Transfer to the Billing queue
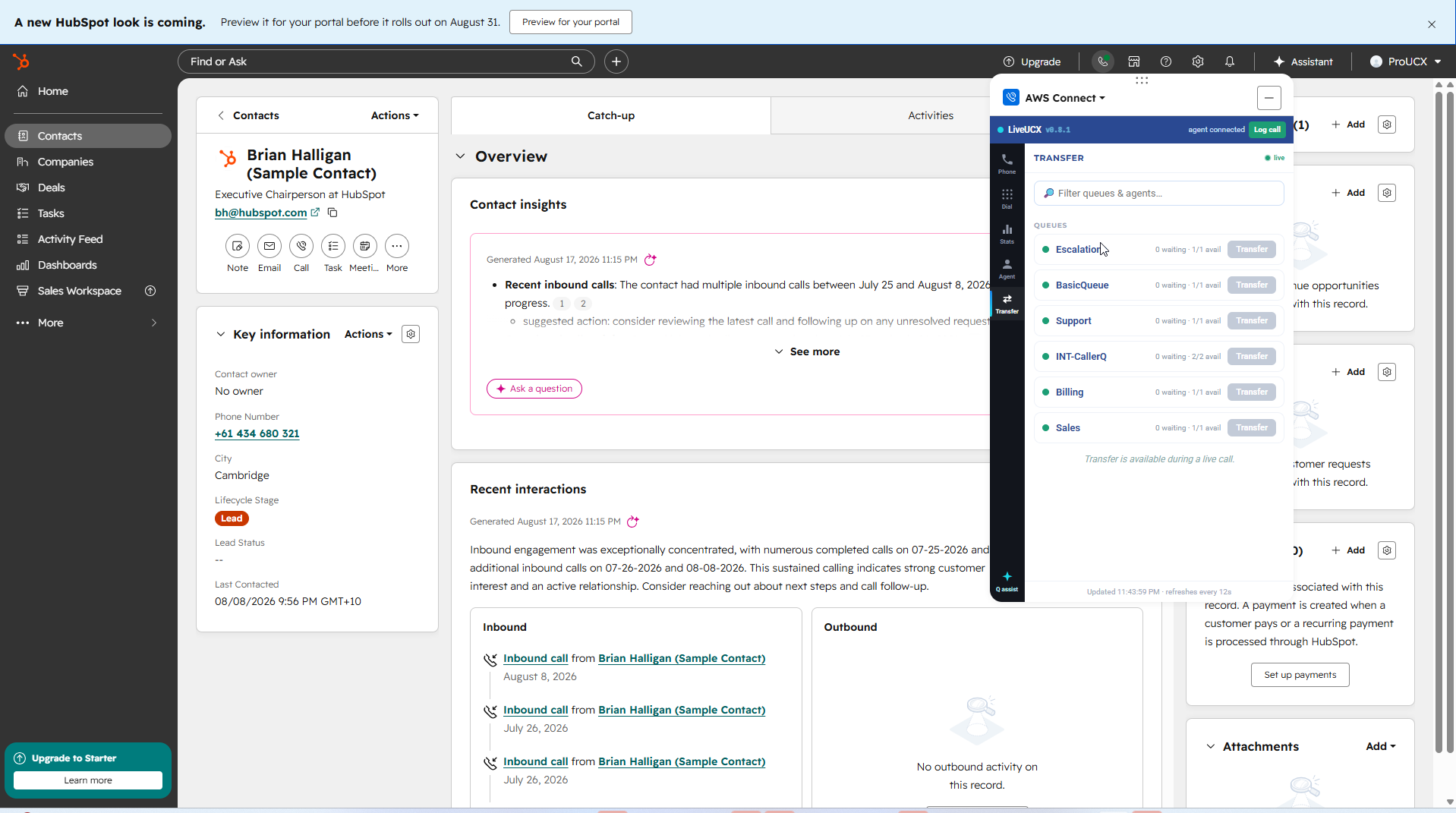Image resolution: width=1456 pixels, height=813 pixels. pyautogui.click(x=1252, y=392)
